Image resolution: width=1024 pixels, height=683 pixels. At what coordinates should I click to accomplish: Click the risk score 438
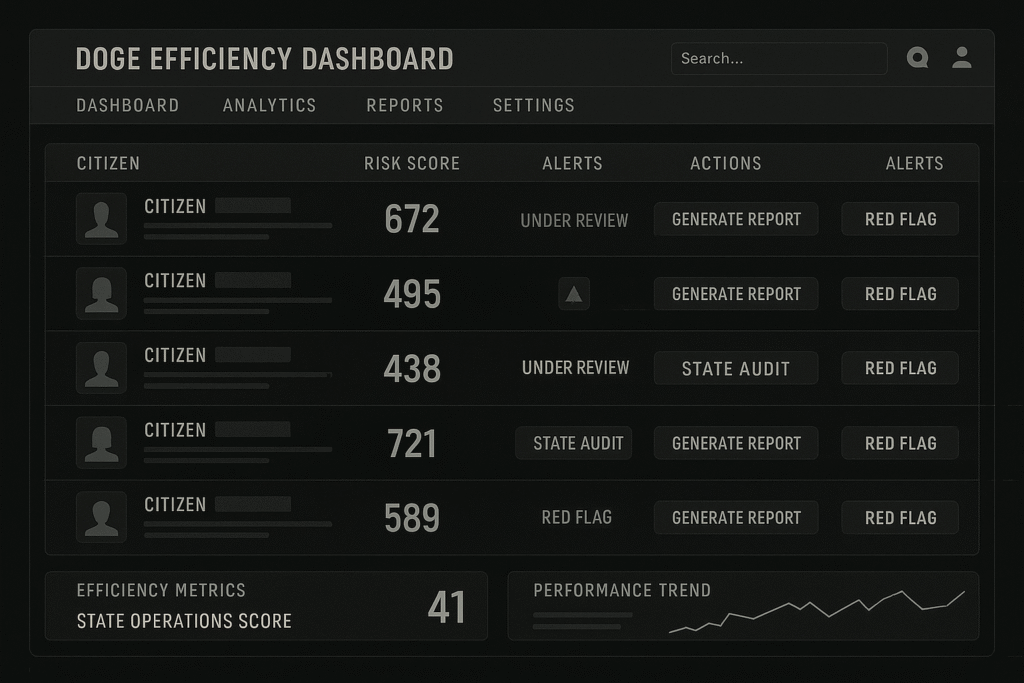click(412, 368)
